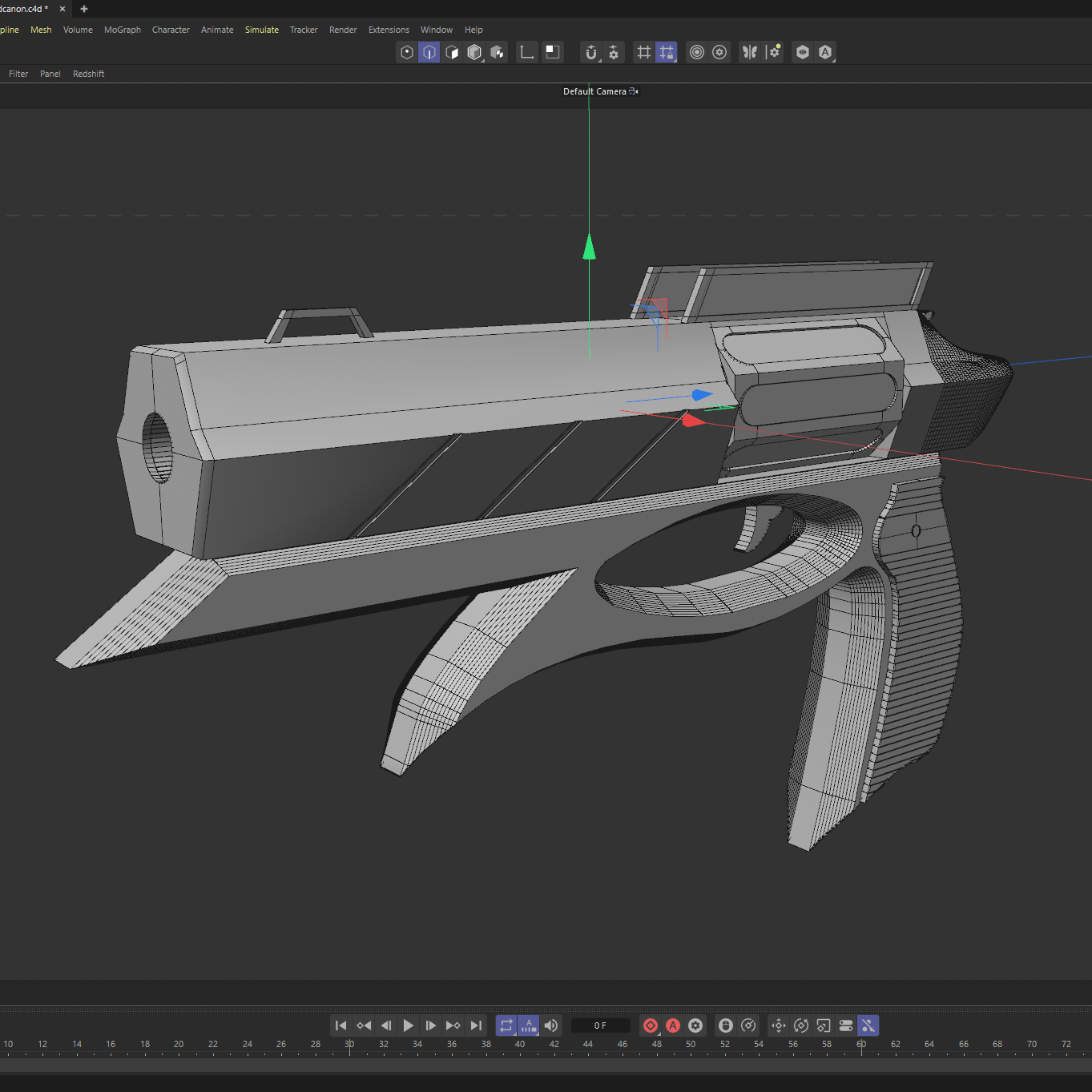This screenshot has height=1092, width=1092.
Task: Click the Record Active Objects keyframe button
Action: pyautogui.click(x=651, y=1026)
